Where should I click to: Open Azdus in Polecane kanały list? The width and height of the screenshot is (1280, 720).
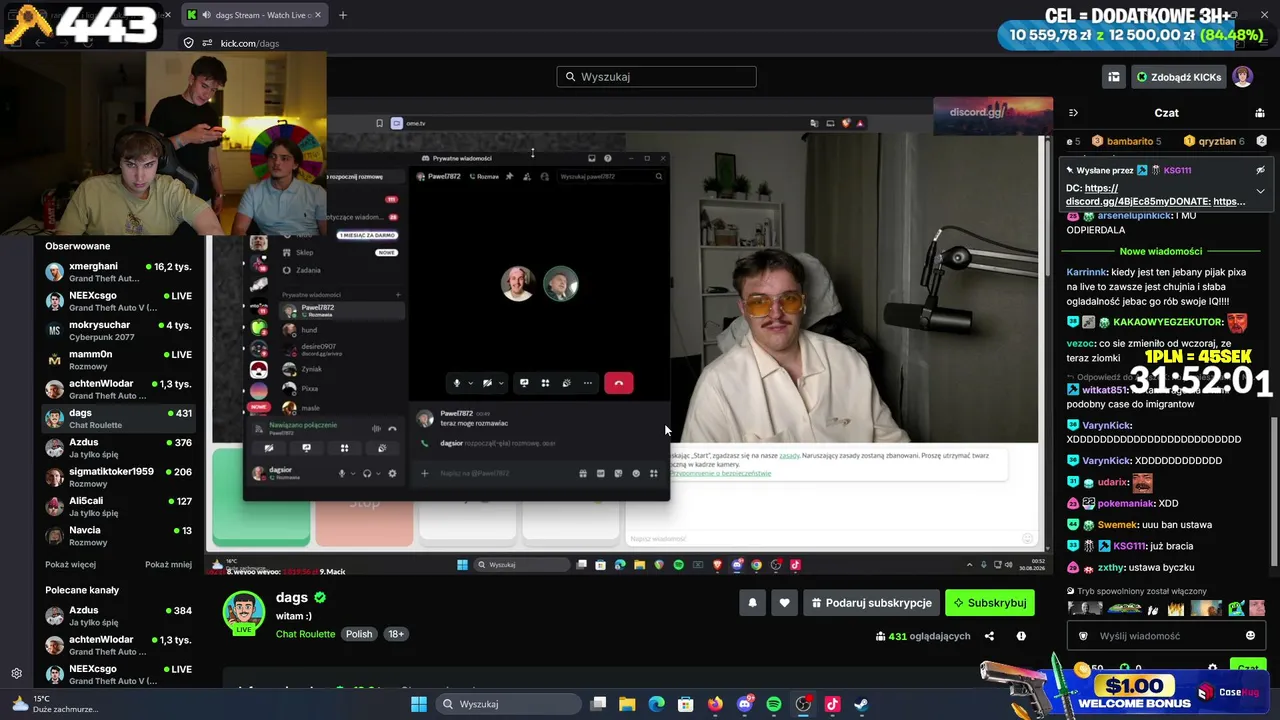tap(118, 615)
